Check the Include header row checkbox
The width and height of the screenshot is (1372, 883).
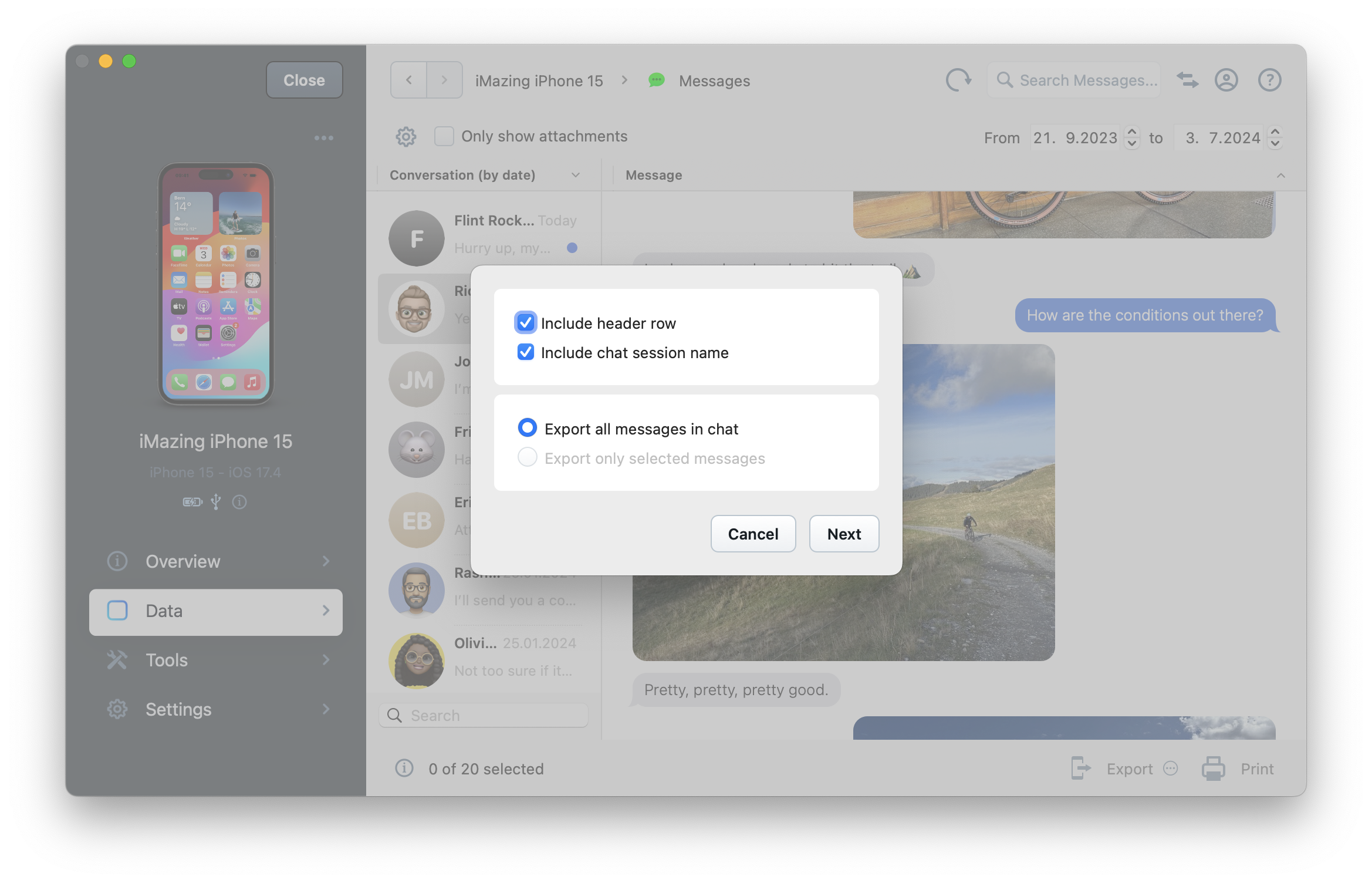click(525, 323)
